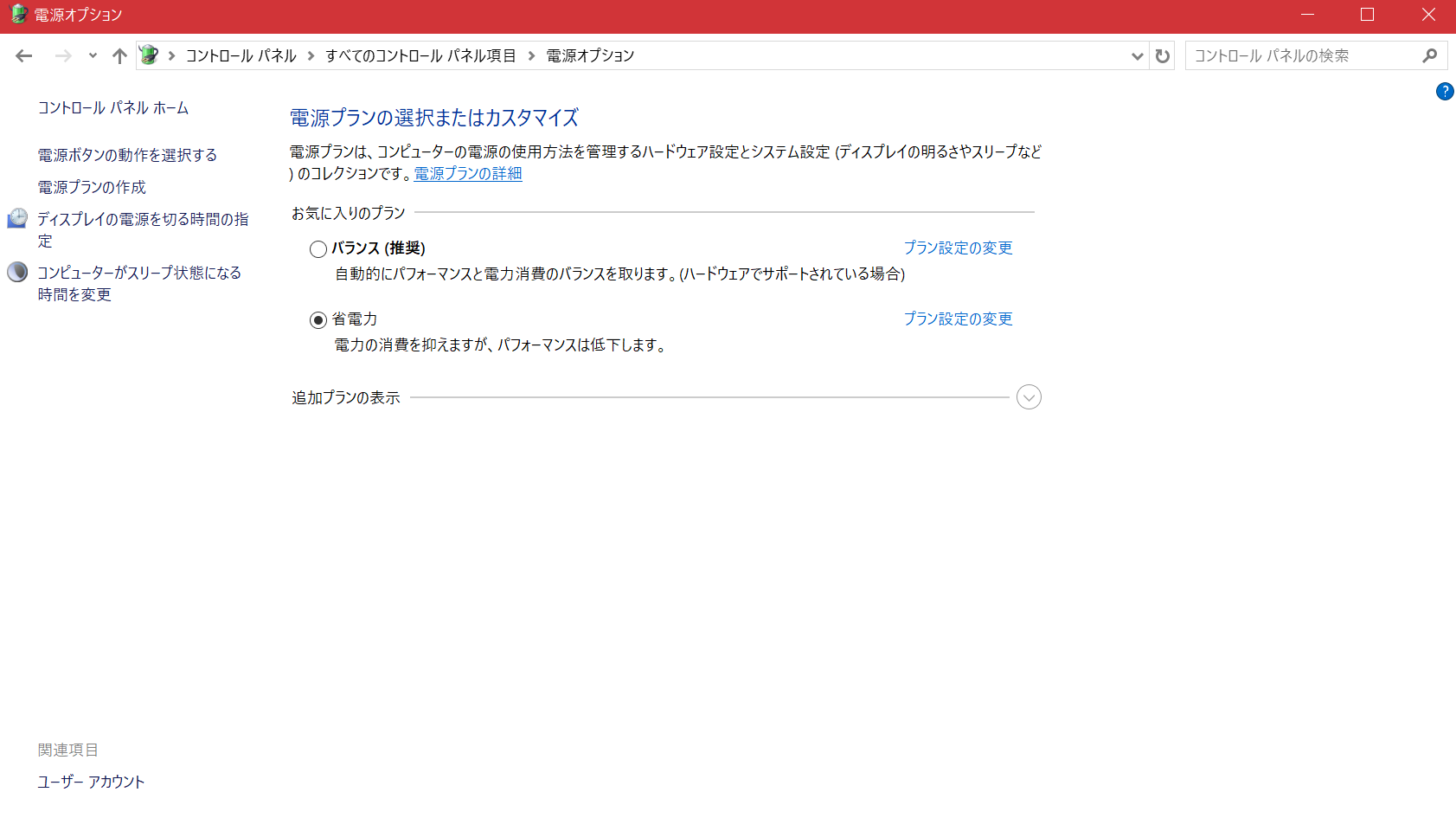
Task: Click the sleep moon icon in sidebar
Action: pos(17,272)
